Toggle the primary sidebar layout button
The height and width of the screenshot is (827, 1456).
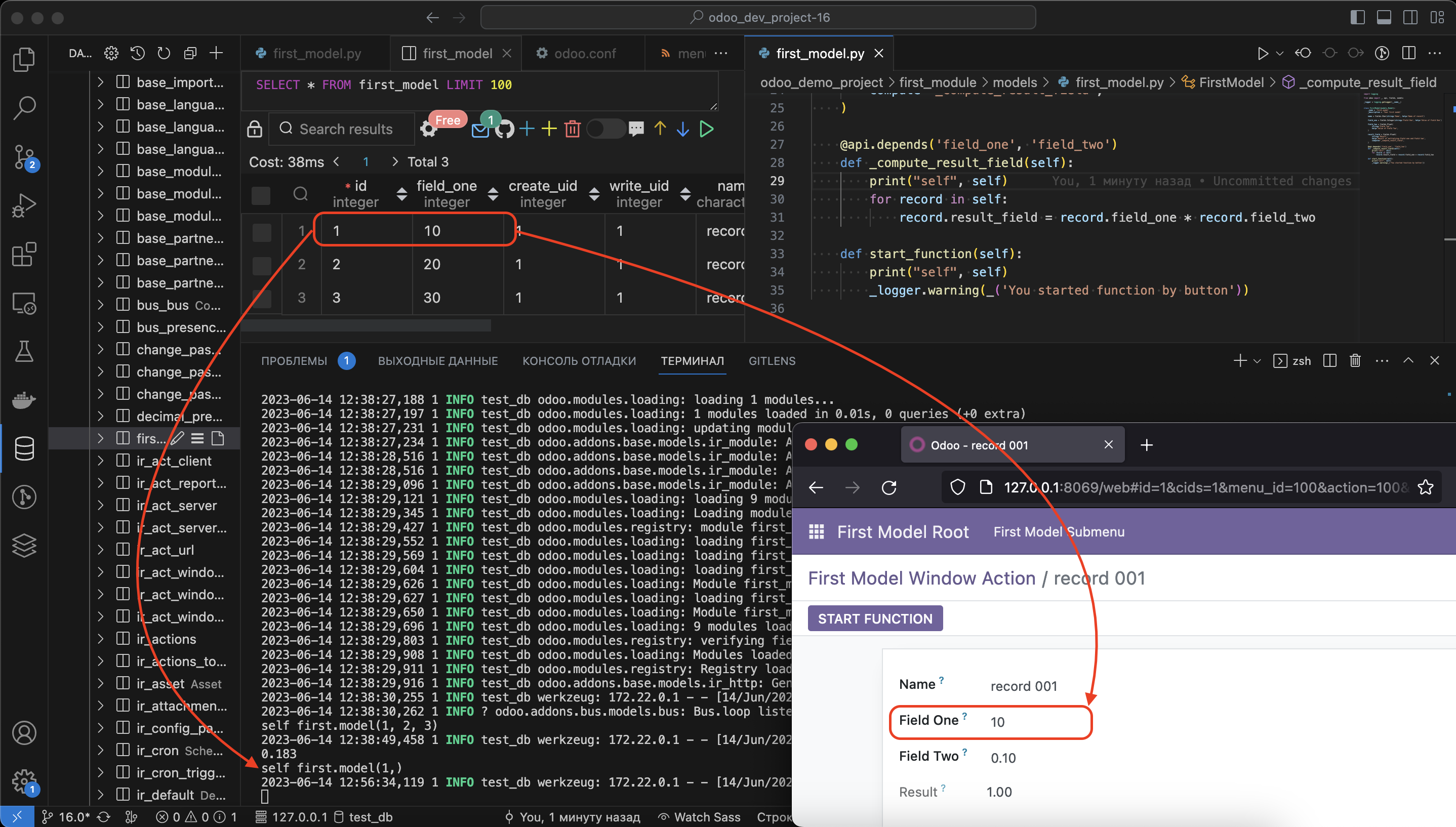coord(1358,18)
